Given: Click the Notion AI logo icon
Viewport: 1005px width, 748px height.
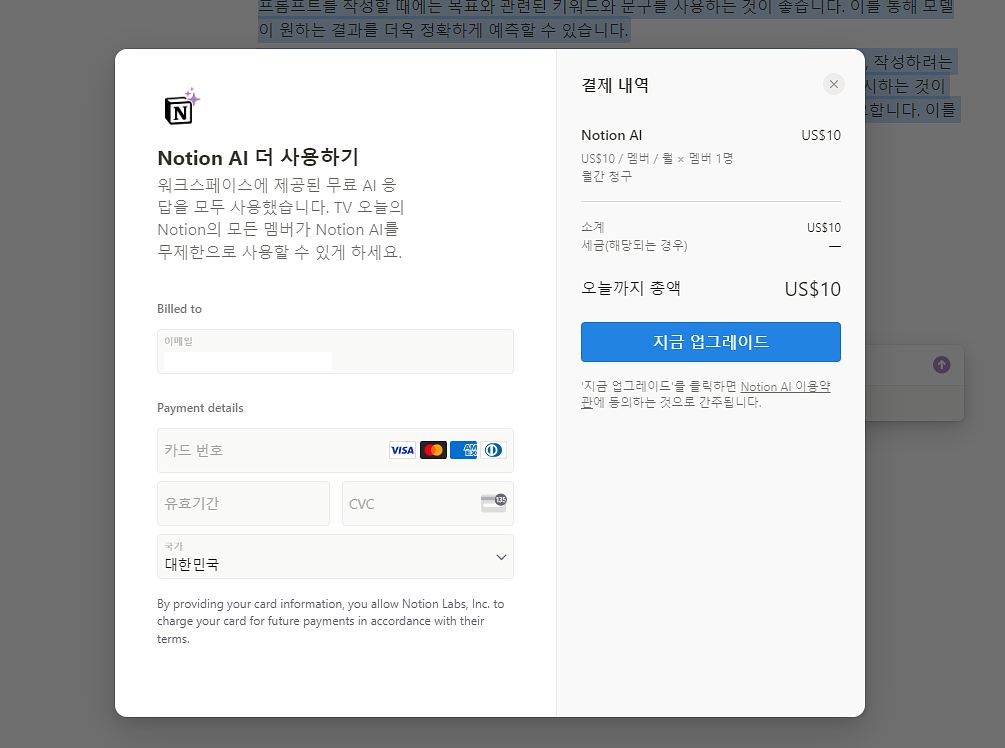Looking at the screenshot, I should (x=182, y=106).
